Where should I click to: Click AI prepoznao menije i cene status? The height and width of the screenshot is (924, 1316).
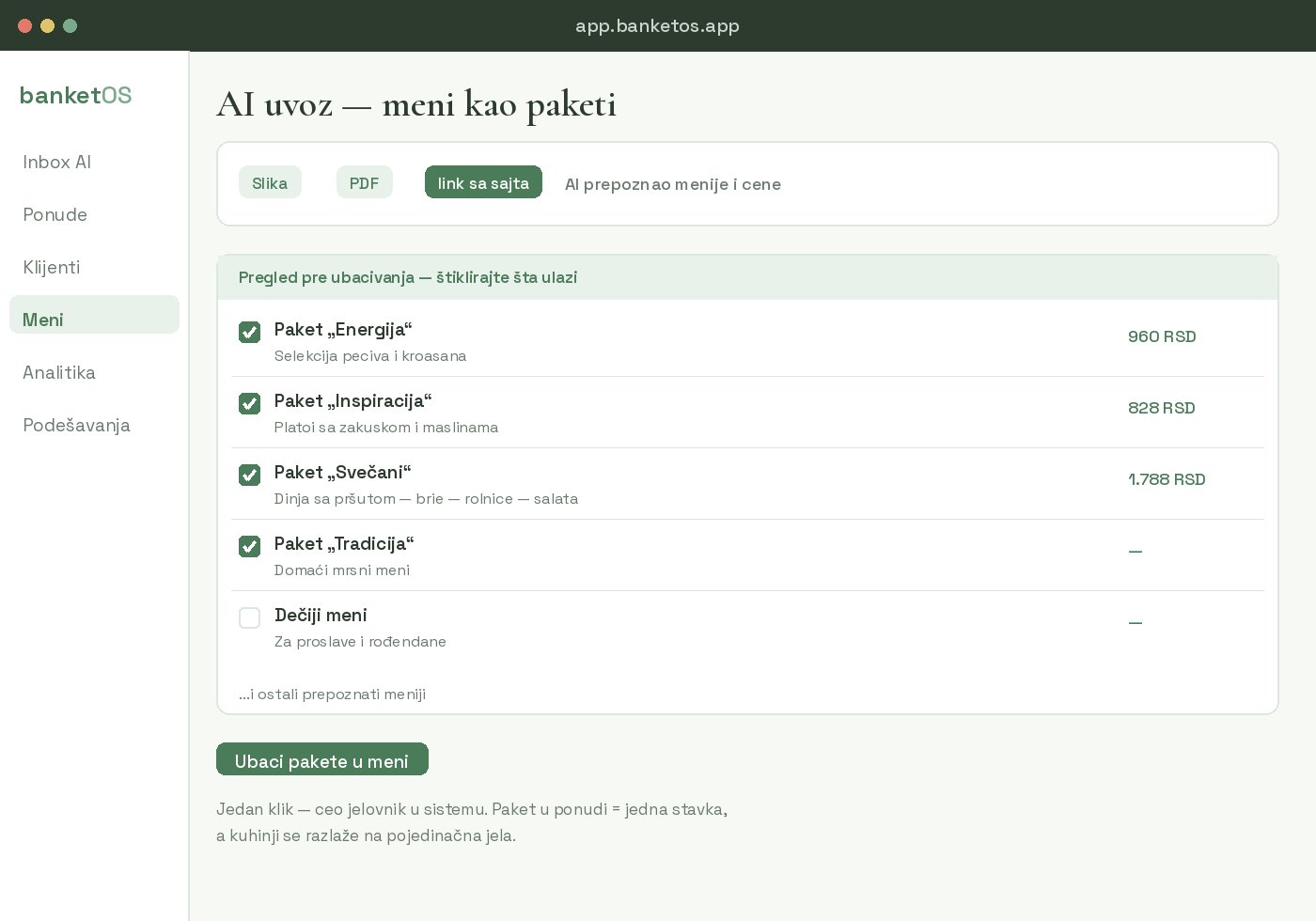(x=673, y=184)
